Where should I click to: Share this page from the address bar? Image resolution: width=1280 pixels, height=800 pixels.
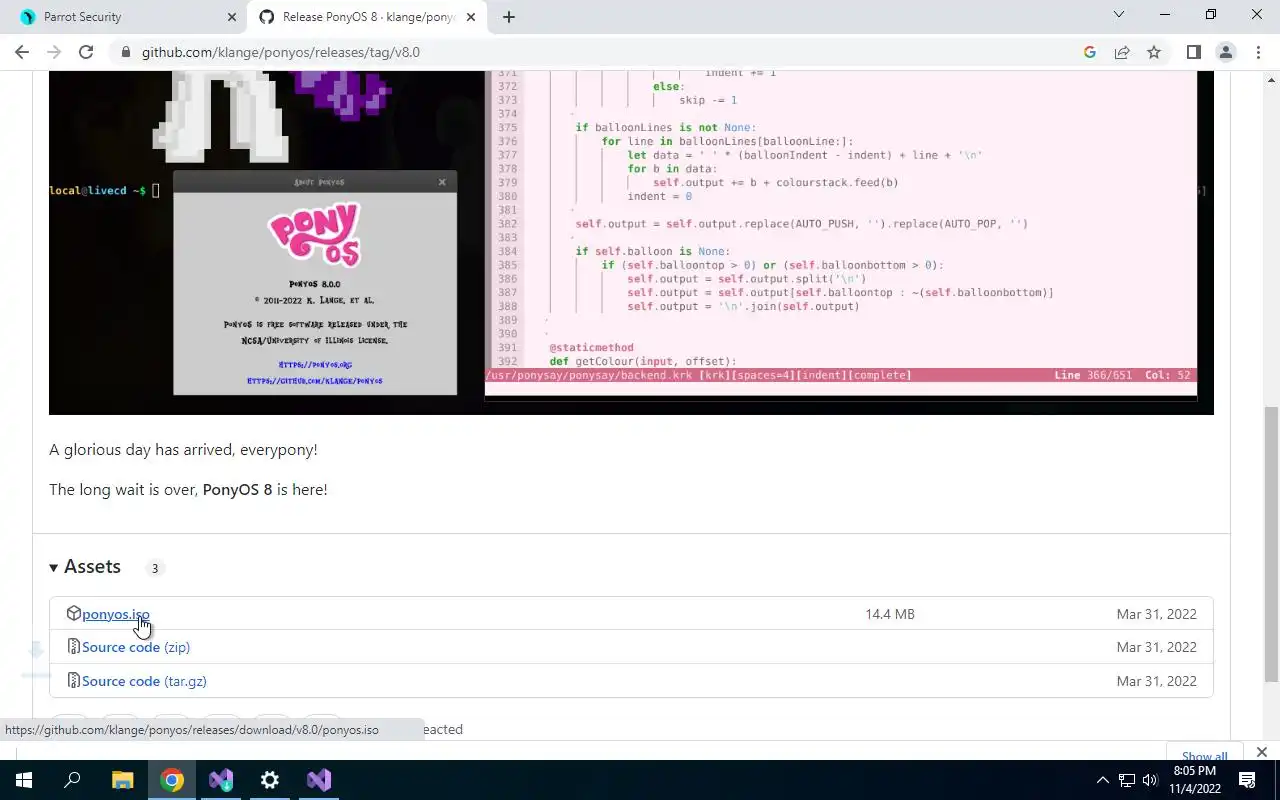click(x=1122, y=52)
